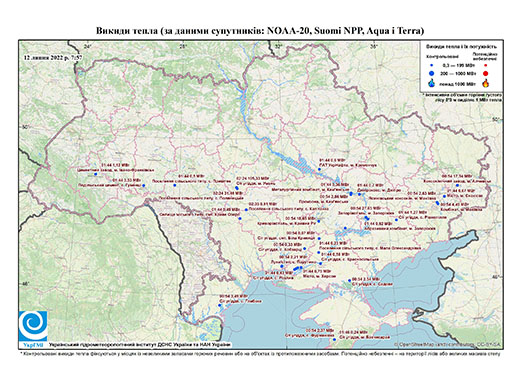Click the blue marker beside 02:24 105,33 МВт
This screenshot has height=368, width=520.
click(x=237, y=188)
